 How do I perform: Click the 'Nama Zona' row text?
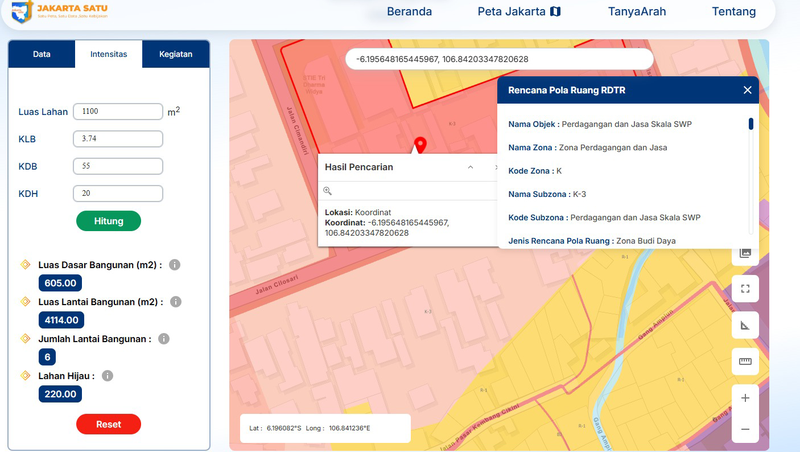[588, 147]
